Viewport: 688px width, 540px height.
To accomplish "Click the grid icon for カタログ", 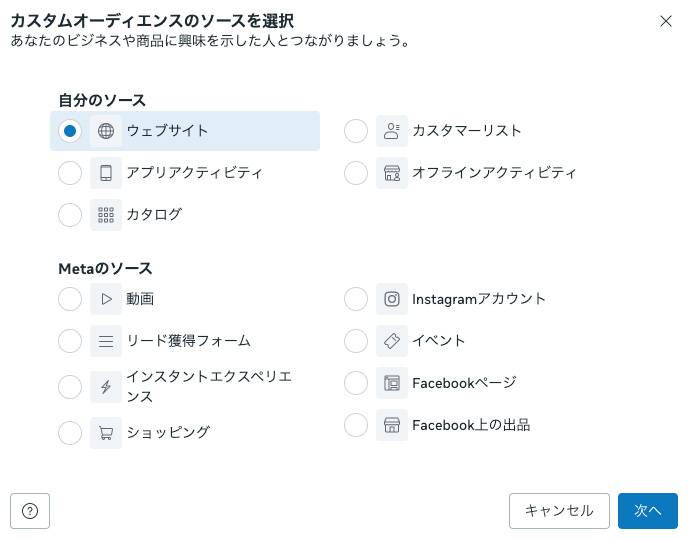I will coord(106,215).
